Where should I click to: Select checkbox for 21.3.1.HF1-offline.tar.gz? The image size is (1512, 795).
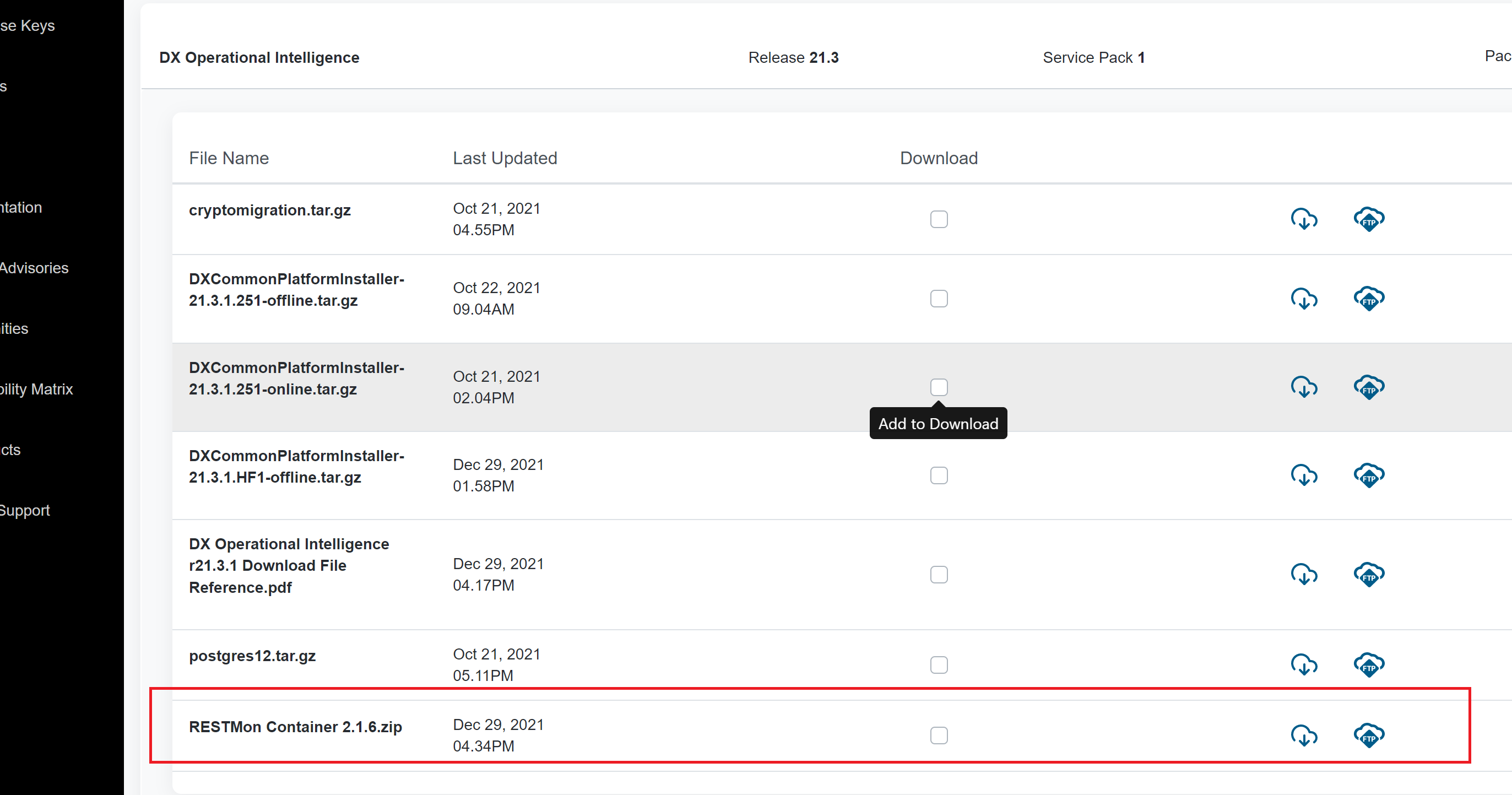tap(939, 475)
